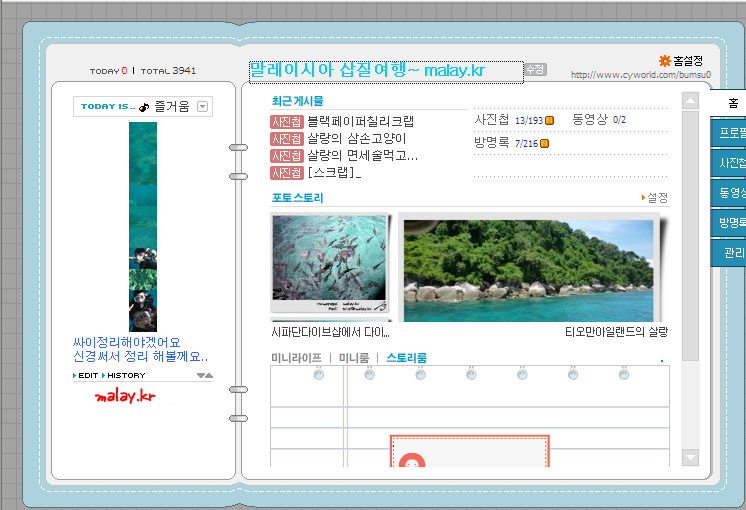The width and height of the screenshot is (746, 510).
Task: Click the 최근게시물 section heading
Action: tap(297, 101)
